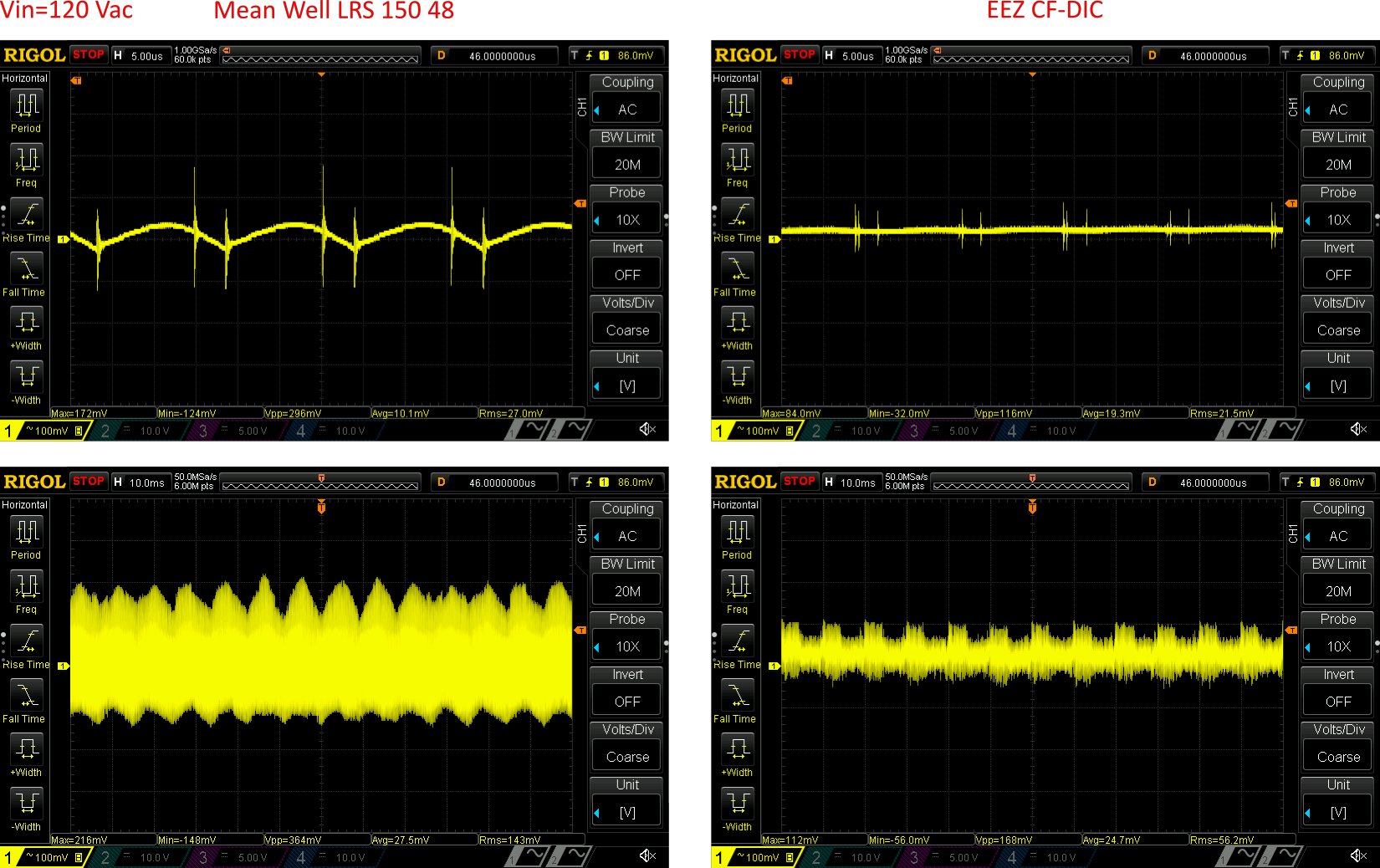Click the muted speaker icon in the bottom-left scope
This screenshot has height=868, width=1380.
pos(647,855)
